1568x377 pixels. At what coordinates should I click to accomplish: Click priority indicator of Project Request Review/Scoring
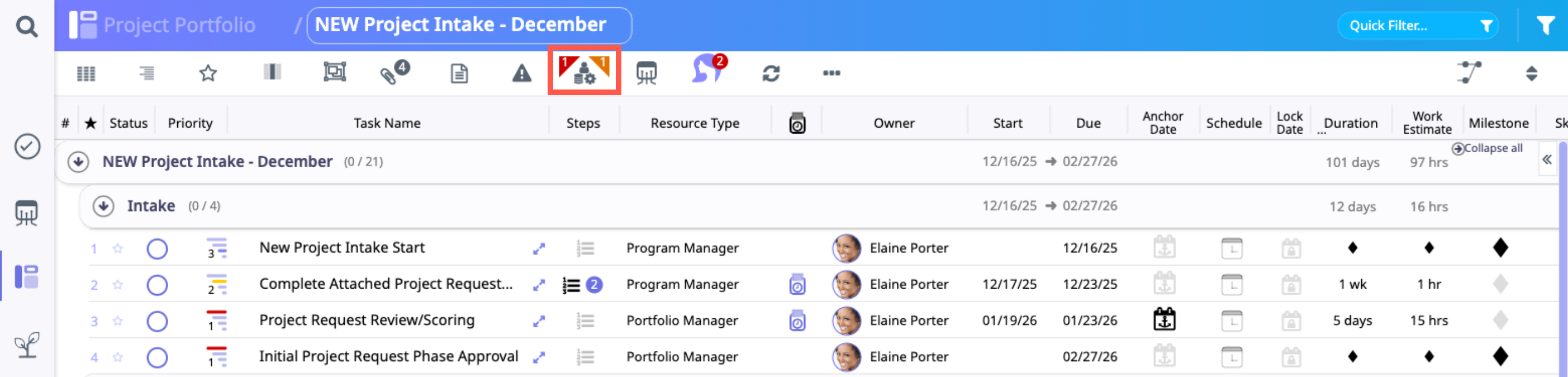coord(216,321)
